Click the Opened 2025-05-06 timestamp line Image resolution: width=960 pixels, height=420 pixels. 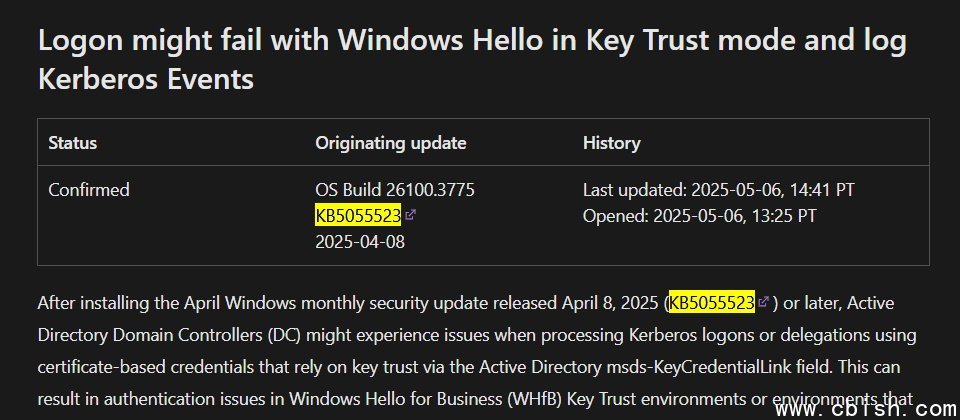pos(699,216)
